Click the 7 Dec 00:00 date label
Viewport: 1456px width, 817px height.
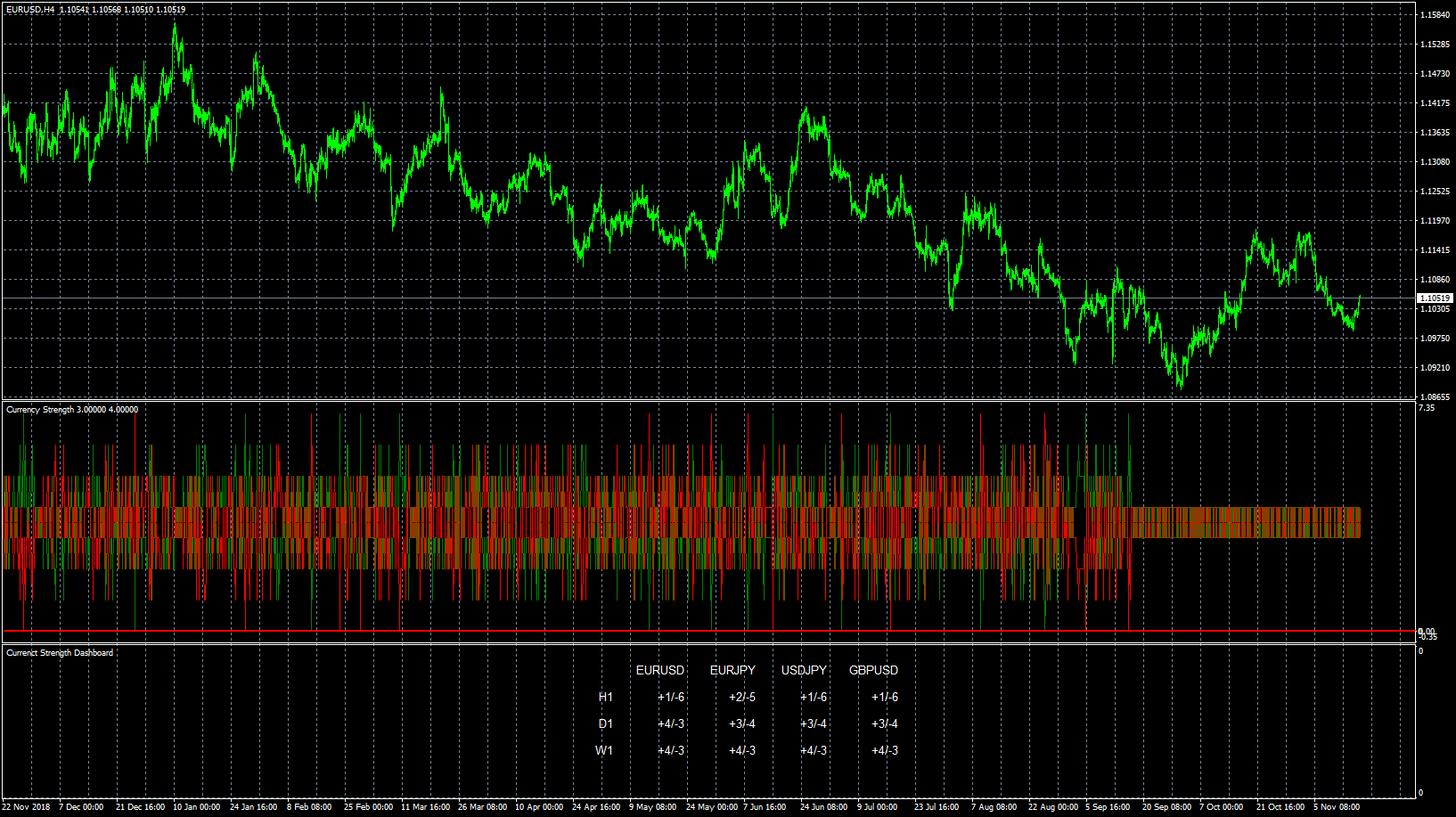pyautogui.click(x=81, y=807)
